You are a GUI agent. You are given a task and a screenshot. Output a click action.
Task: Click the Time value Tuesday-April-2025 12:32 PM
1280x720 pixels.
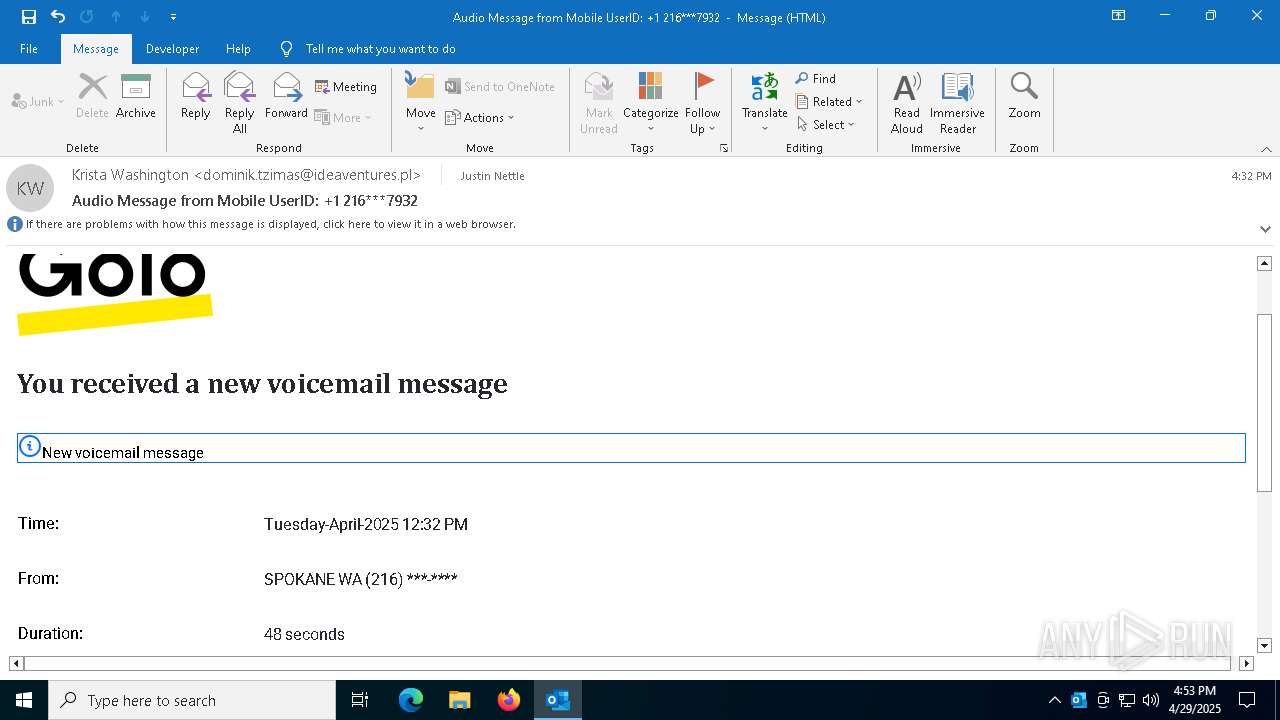[x=366, y=524]
